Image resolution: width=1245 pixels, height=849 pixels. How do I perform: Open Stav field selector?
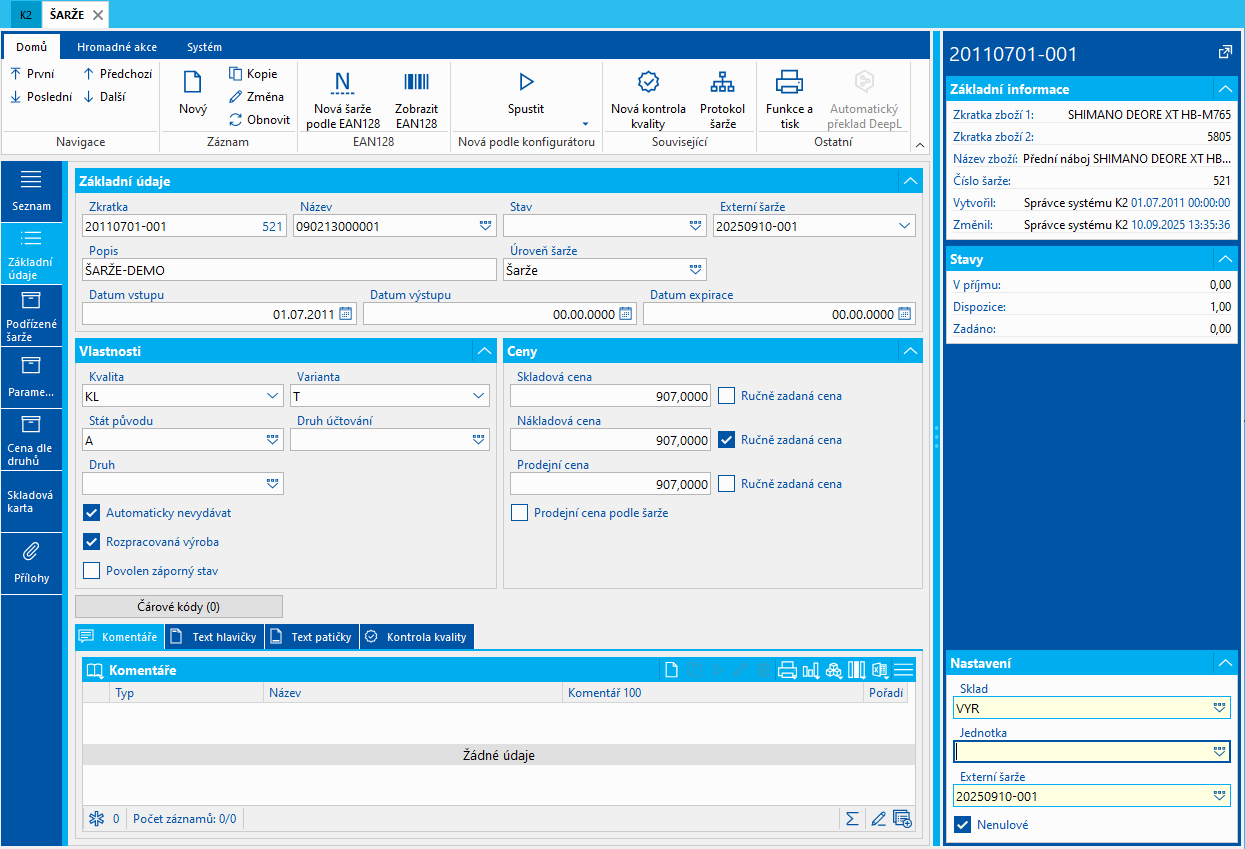pos(696,226)
